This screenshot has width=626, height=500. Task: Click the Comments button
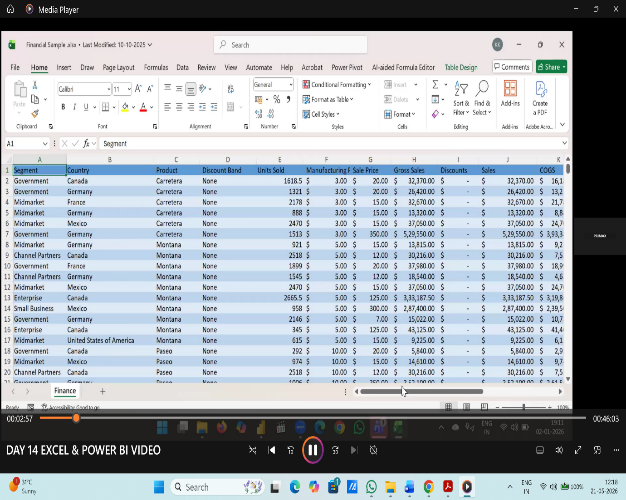(512, 67)
